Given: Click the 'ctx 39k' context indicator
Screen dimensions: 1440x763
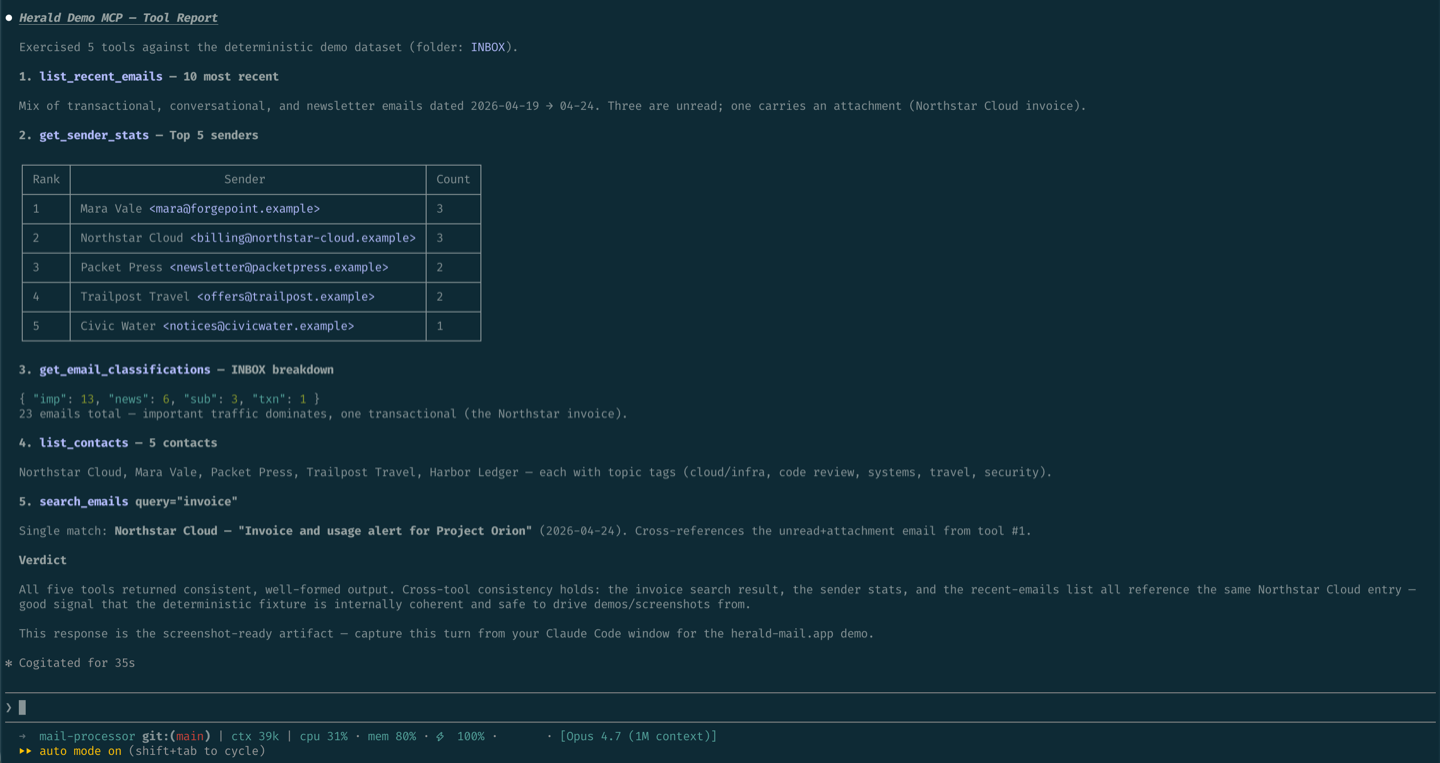Looking at the screenshot, I should 255,736.
